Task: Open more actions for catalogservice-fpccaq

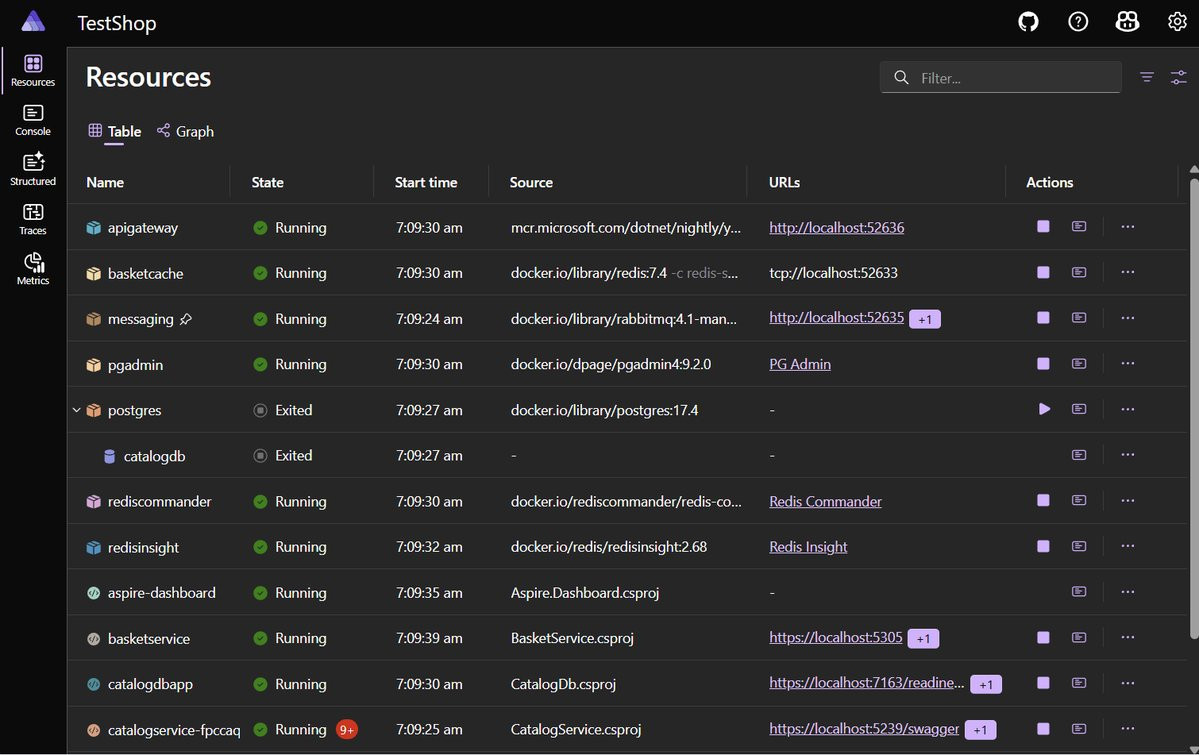Action: pyautogui.click(x=1128, y=729)
